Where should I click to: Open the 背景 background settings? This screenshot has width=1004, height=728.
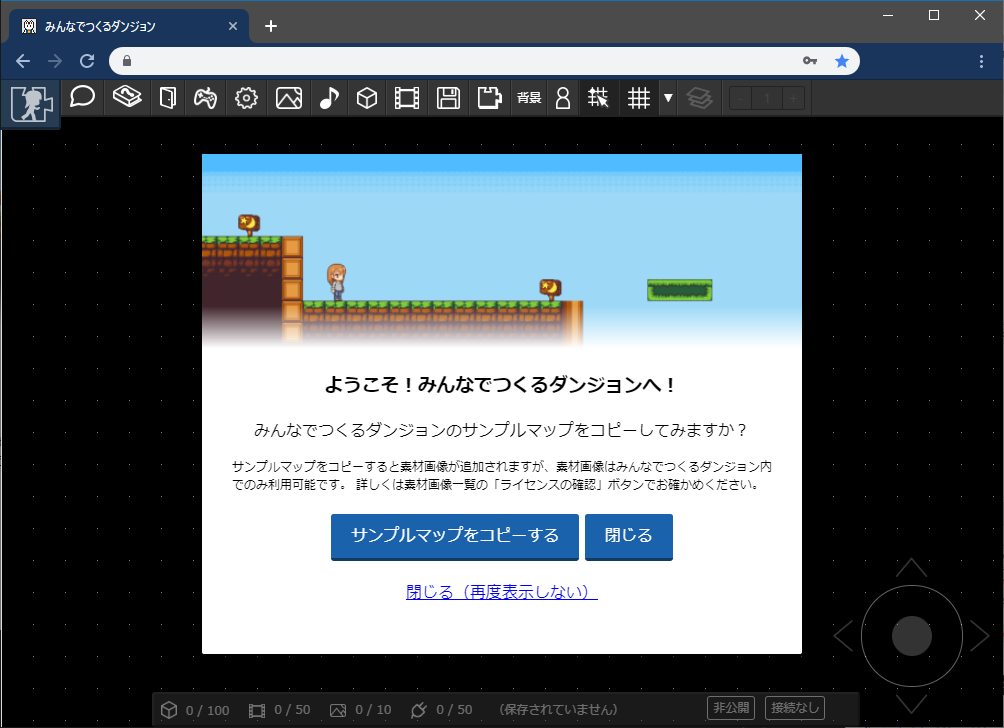tap(529, 97)
